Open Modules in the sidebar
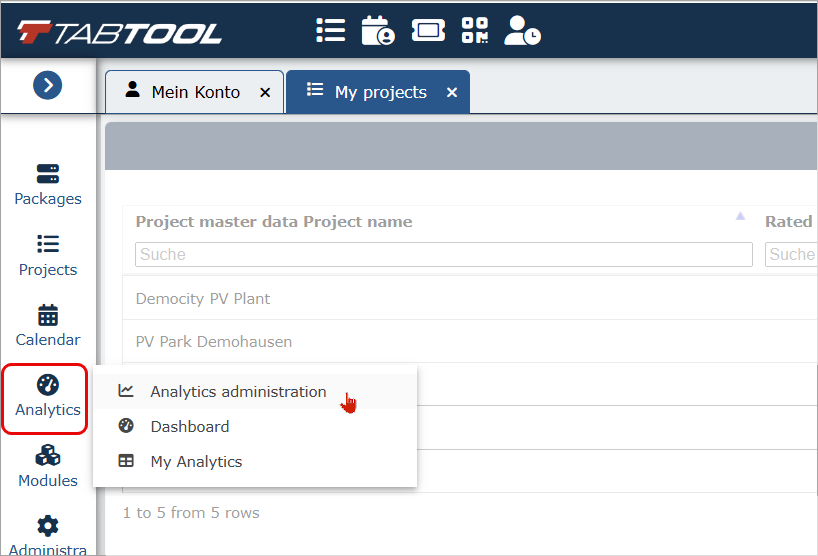Image resolution: width=818 pixels, height=556 pixels. (x=48, y=467)
